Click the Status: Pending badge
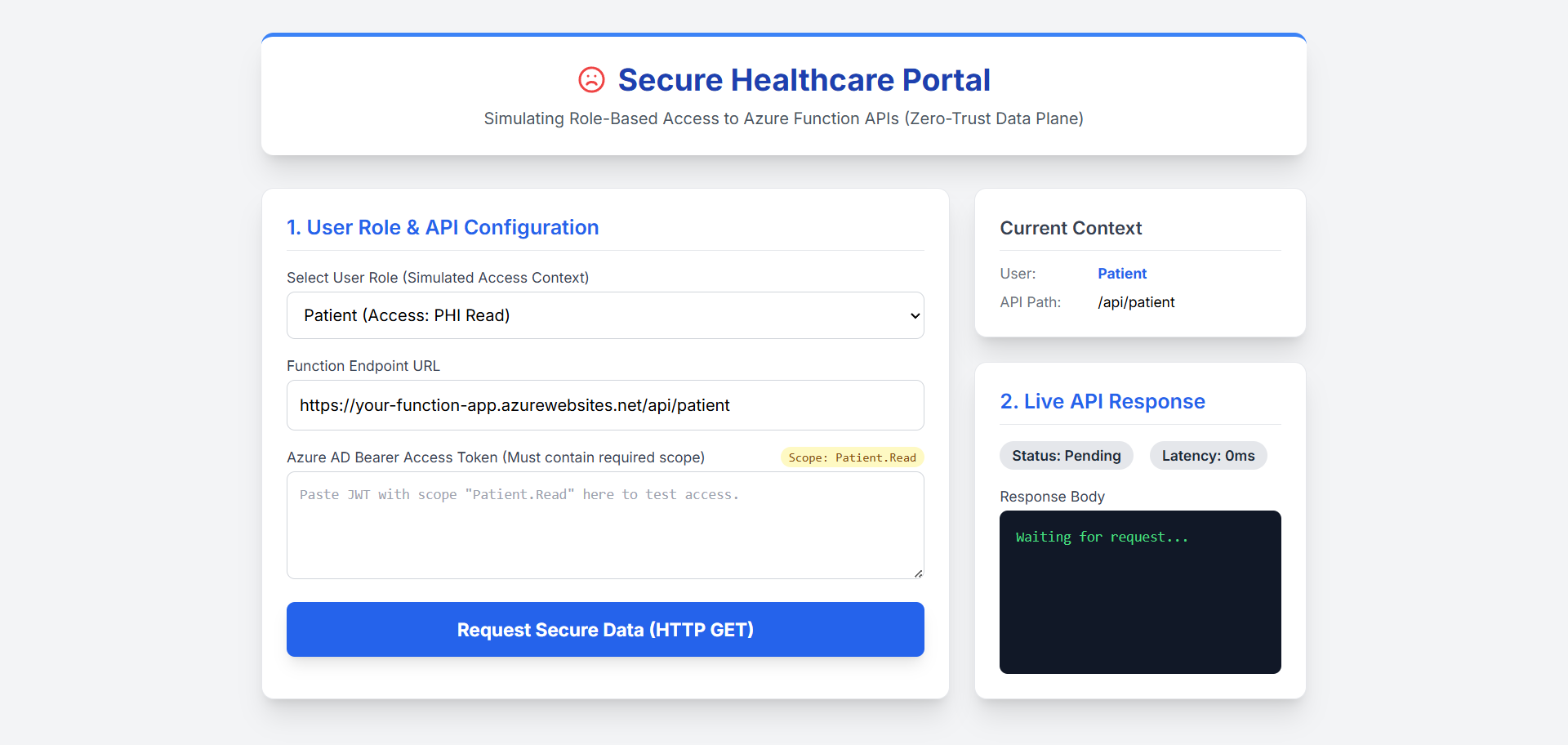This screenshot has height=745, width=1568. (x=1066, y=456)
